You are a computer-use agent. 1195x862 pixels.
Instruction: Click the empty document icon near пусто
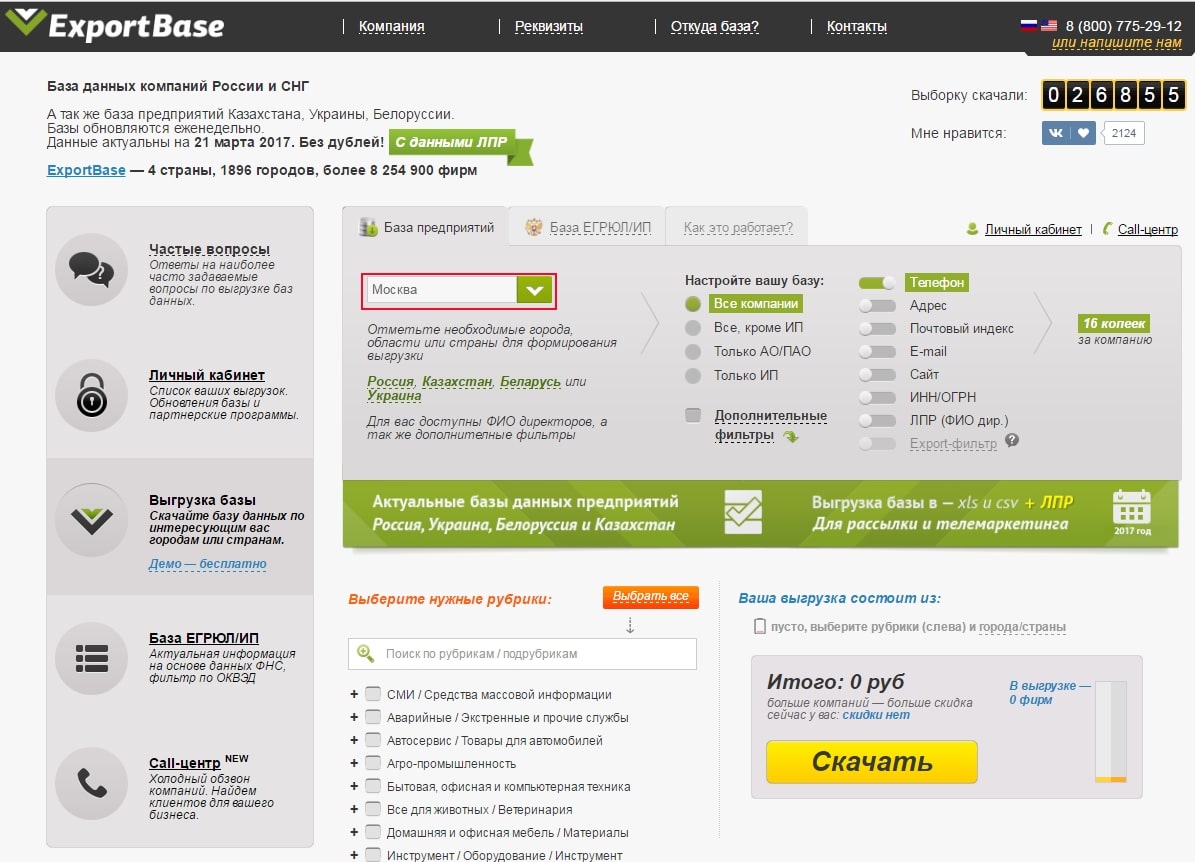pos(760,626)
